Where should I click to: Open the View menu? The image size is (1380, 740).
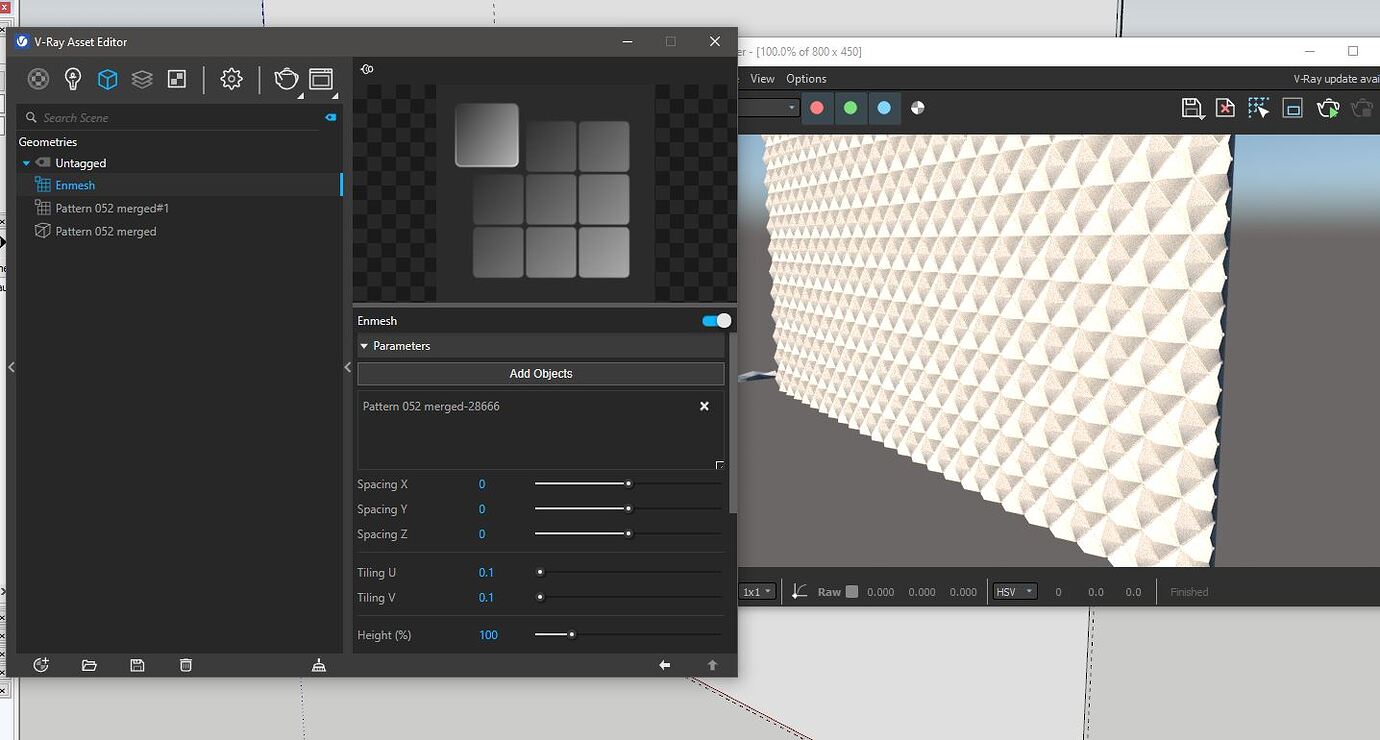coord(762,78)
